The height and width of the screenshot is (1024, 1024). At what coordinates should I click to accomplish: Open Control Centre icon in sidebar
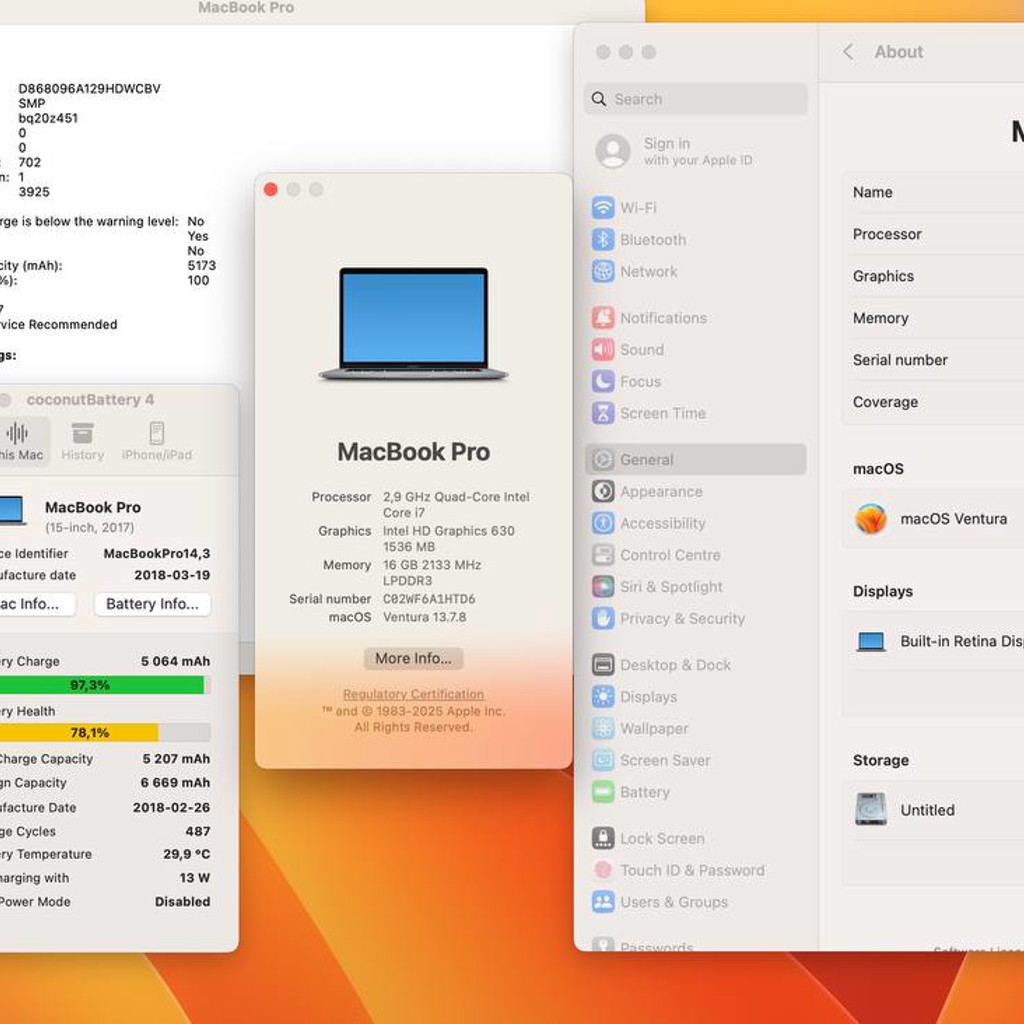pos(603,555)
